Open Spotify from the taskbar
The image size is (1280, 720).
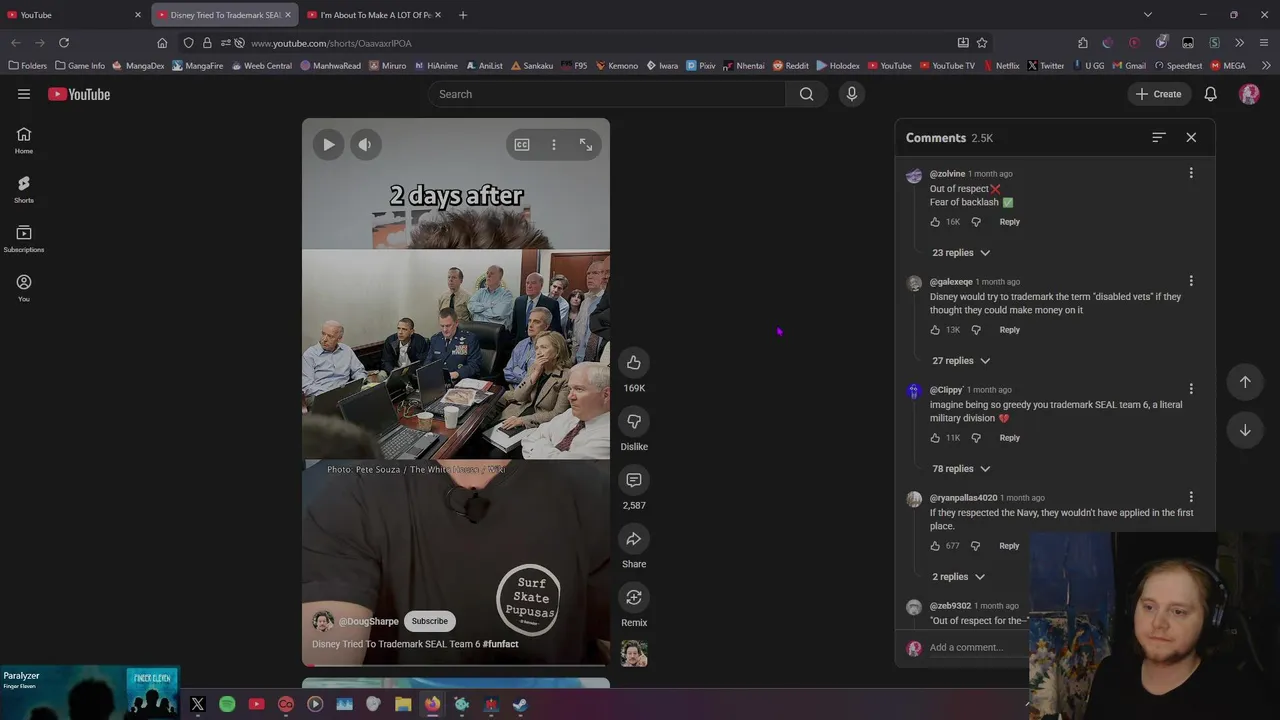click(227, 704)
